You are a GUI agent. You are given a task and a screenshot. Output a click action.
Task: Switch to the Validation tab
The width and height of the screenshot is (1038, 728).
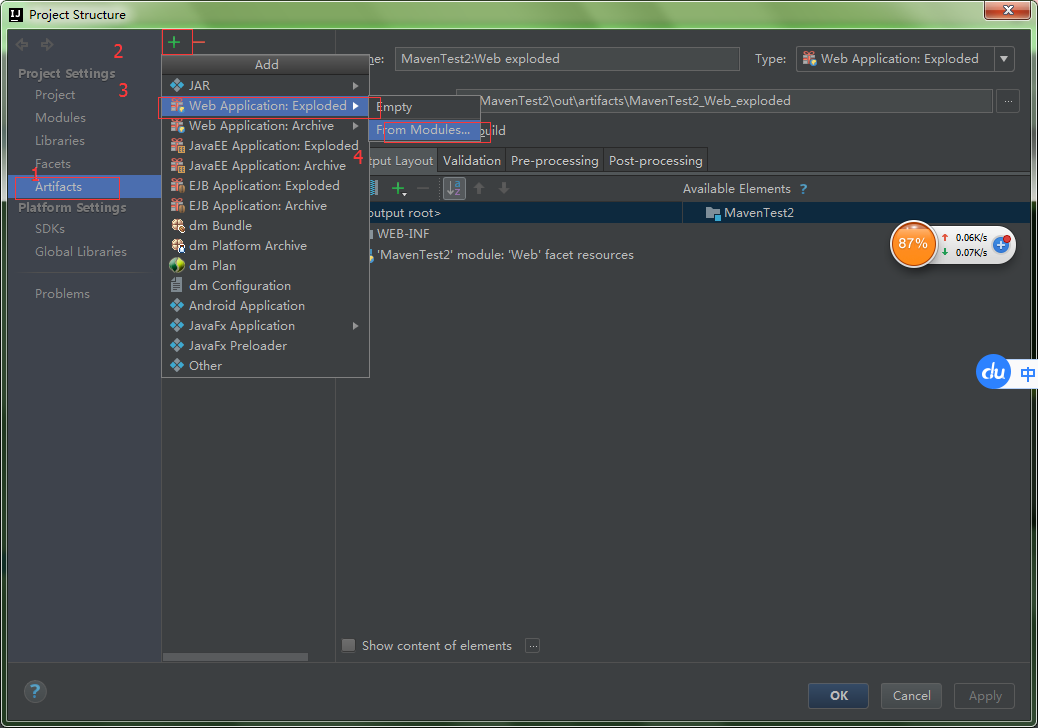click(x=471, y=161)
